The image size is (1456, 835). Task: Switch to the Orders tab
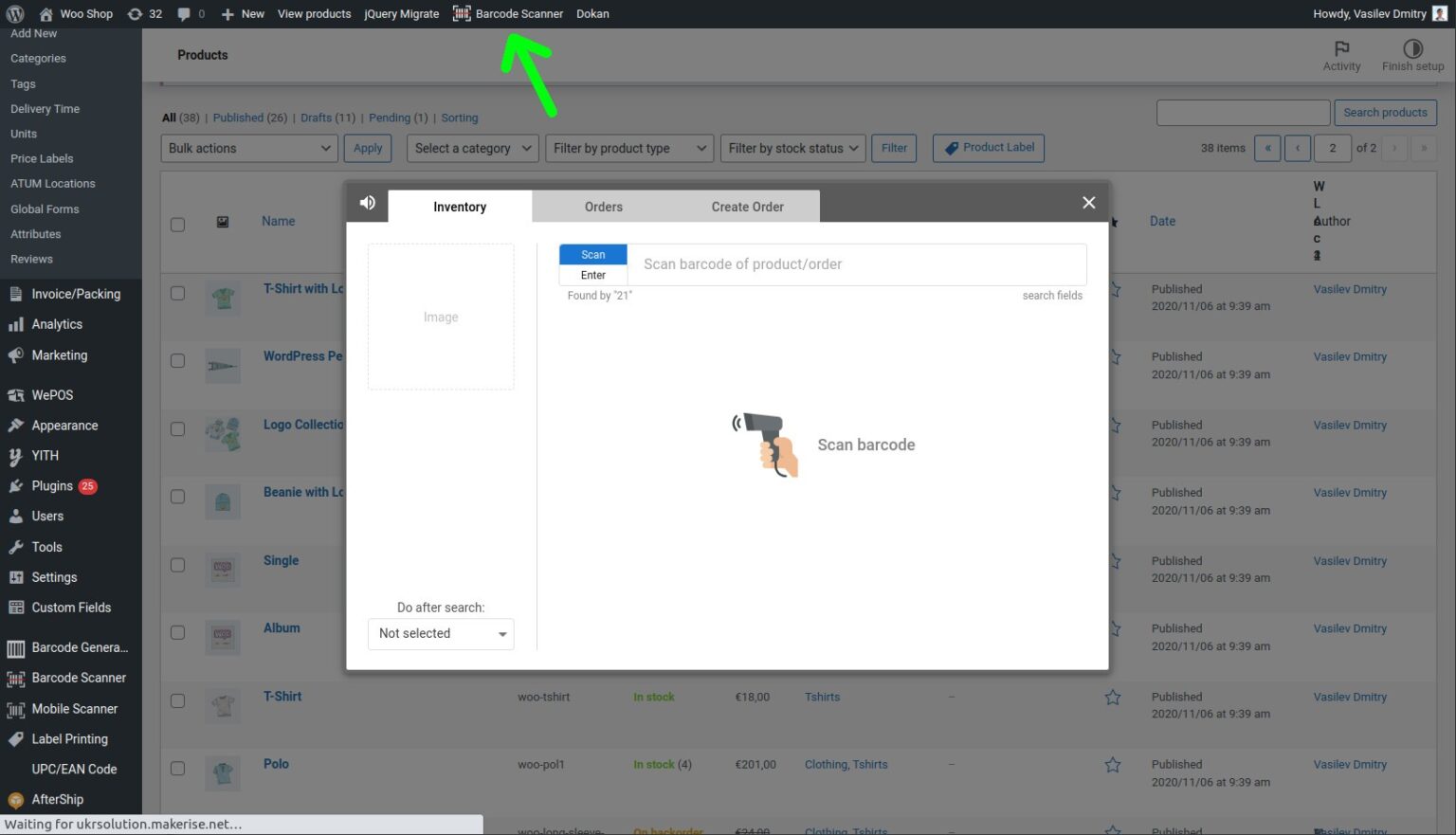click(x=603, y=206)
